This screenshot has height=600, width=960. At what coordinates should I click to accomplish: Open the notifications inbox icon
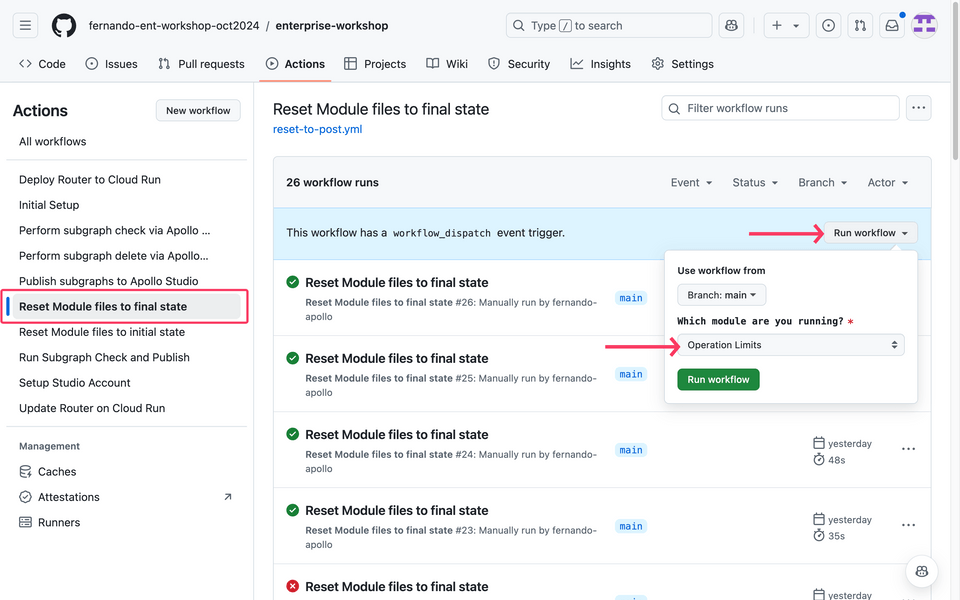pyautogui.click(x=892, y=26)
